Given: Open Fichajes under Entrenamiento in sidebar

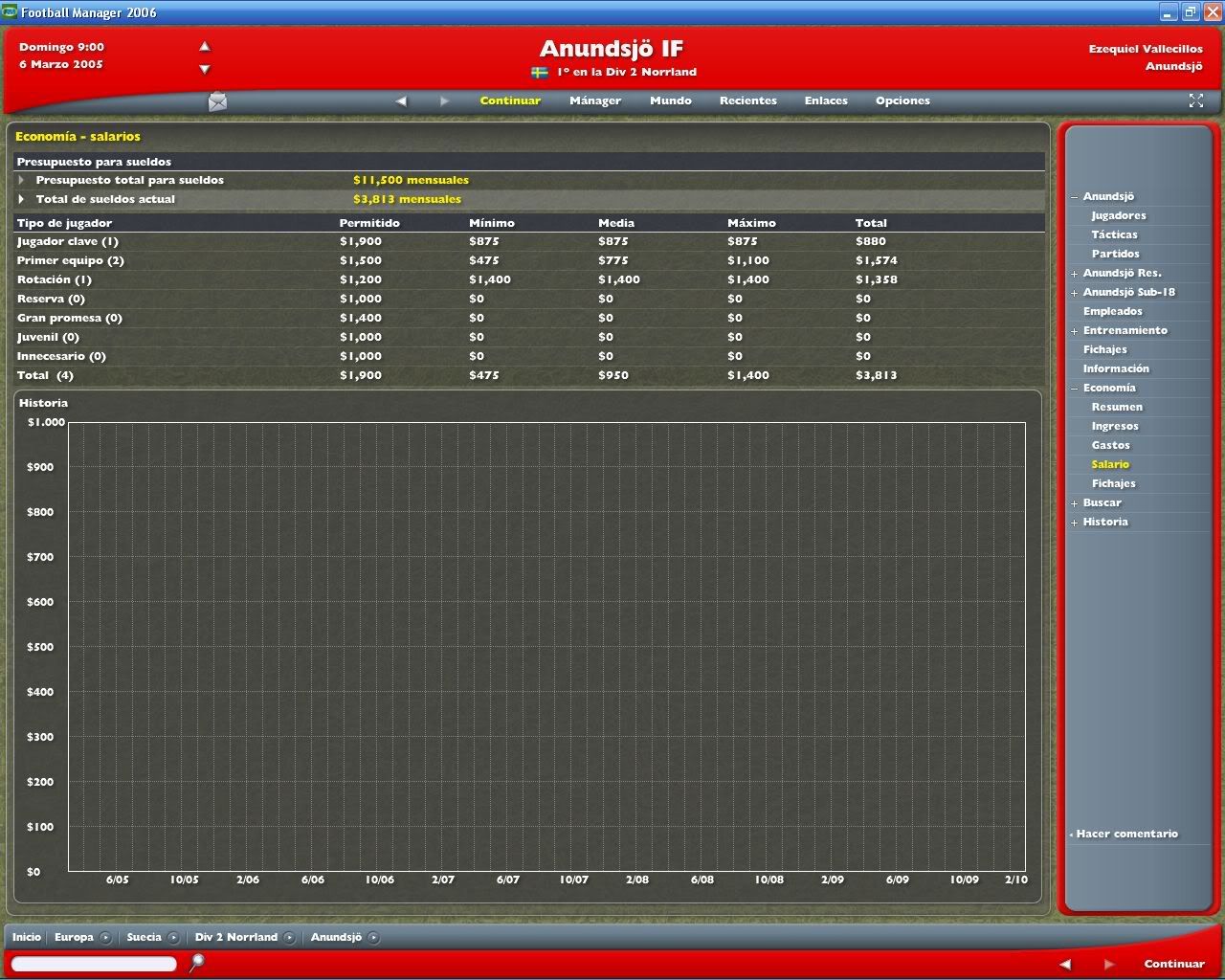Looking at the screenshot, I should pos(1104,349).
